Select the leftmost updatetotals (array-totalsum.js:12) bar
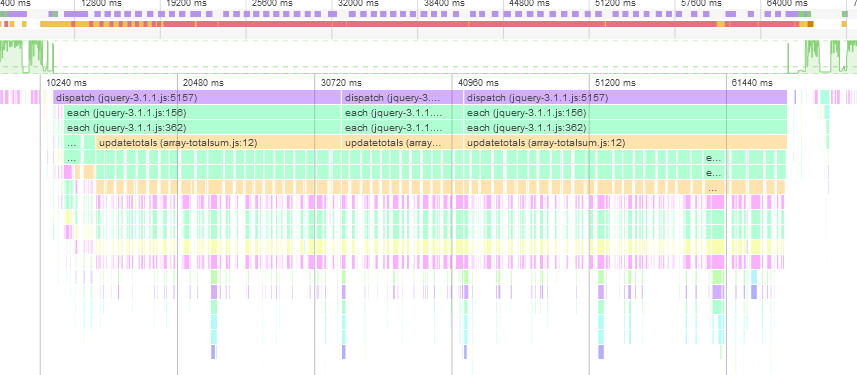This screenshot has height=375, width=857. pyautogui.click(x=218, y=142)
